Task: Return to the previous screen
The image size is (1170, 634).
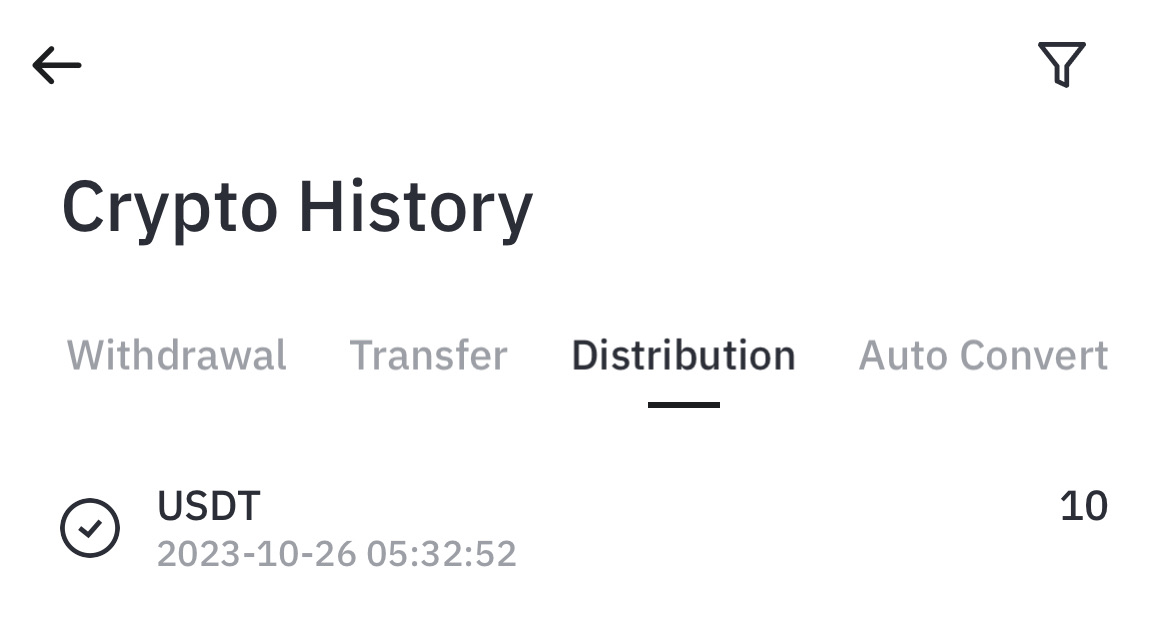Action: tap(57, 66)
